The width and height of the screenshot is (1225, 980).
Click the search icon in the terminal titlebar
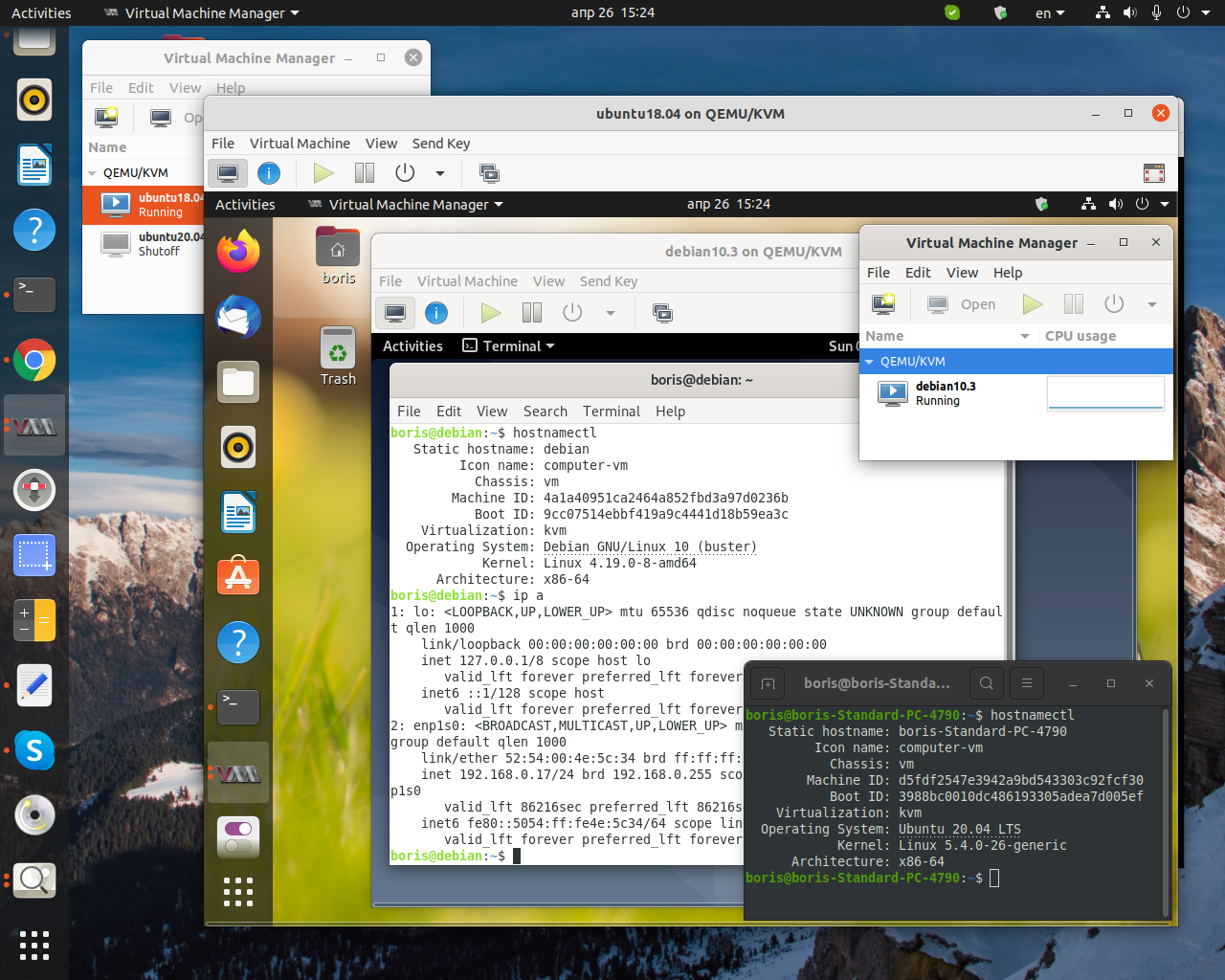[987, 683]
